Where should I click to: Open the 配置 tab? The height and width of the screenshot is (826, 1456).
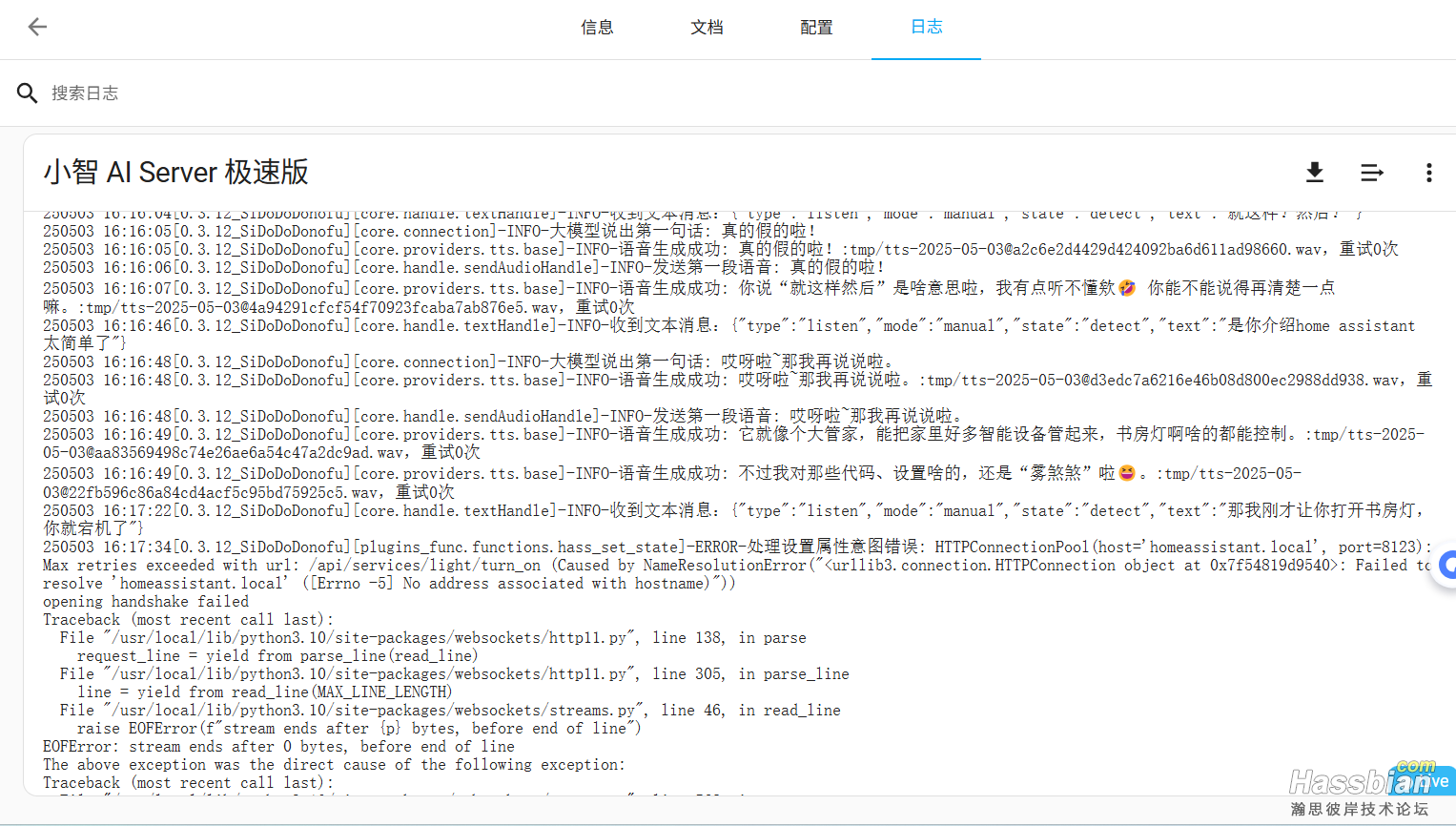(x=816, y=28)
